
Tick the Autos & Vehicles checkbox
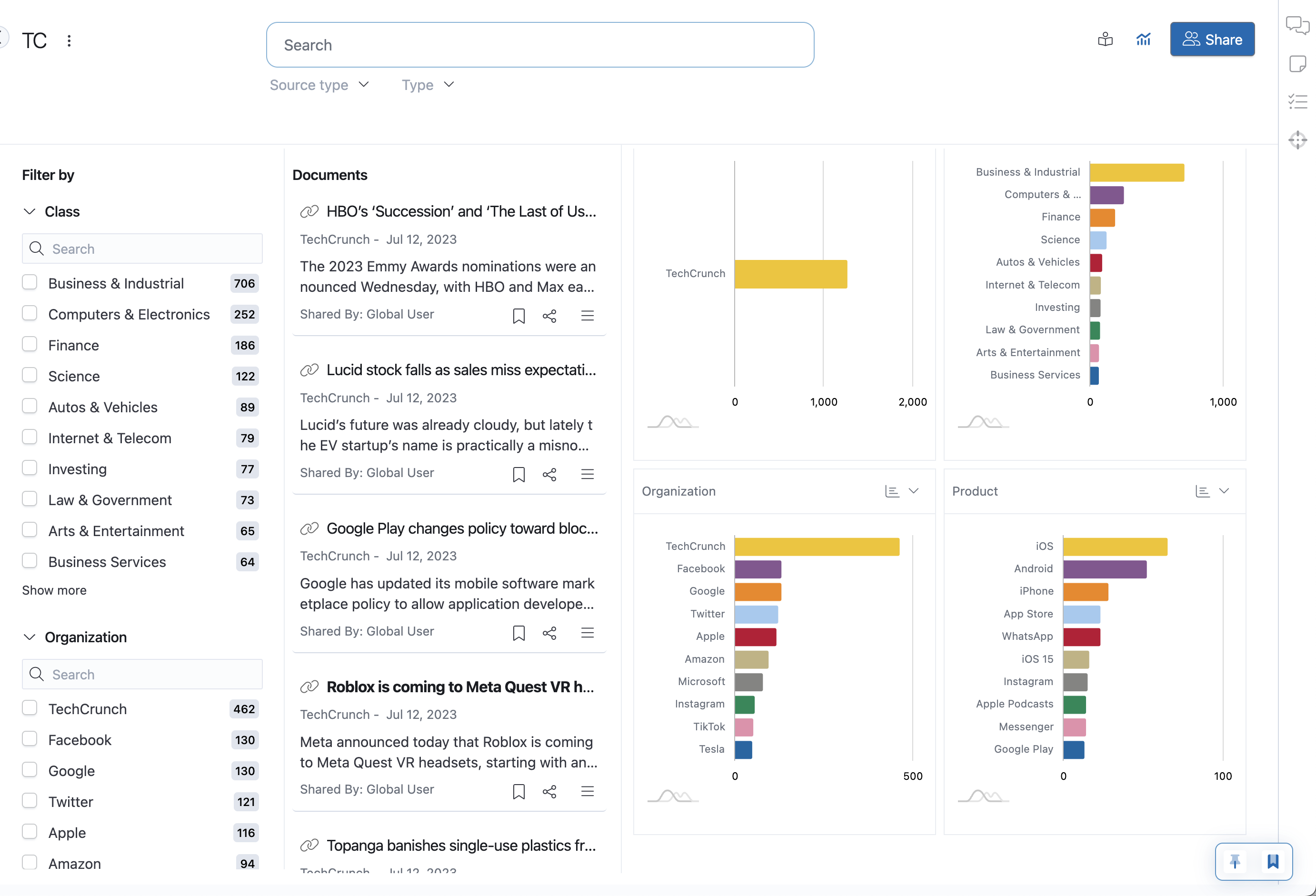pyautogui.click(x=30, y=406)
